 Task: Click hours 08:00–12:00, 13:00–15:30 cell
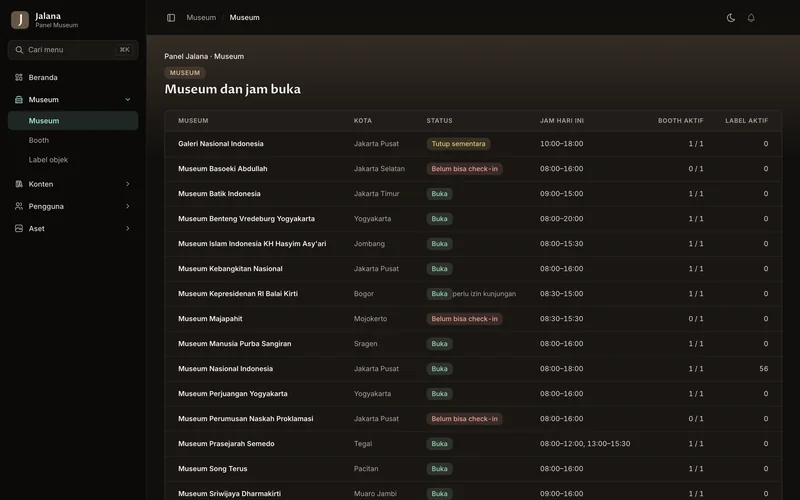pyautogui.click(x=585, y=444)
